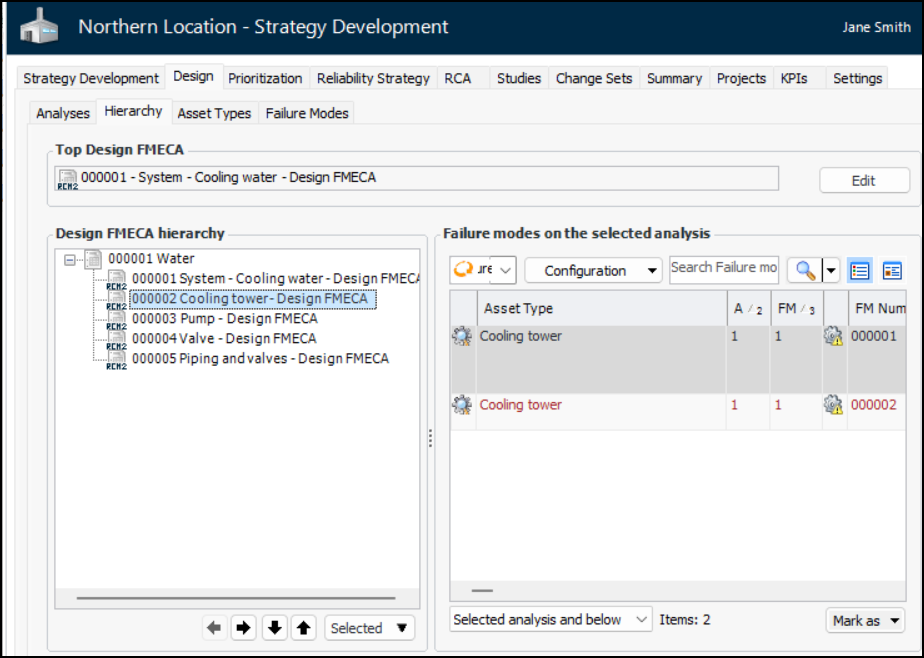Switch to the Failure Modes sub-tab

point(307,113)
